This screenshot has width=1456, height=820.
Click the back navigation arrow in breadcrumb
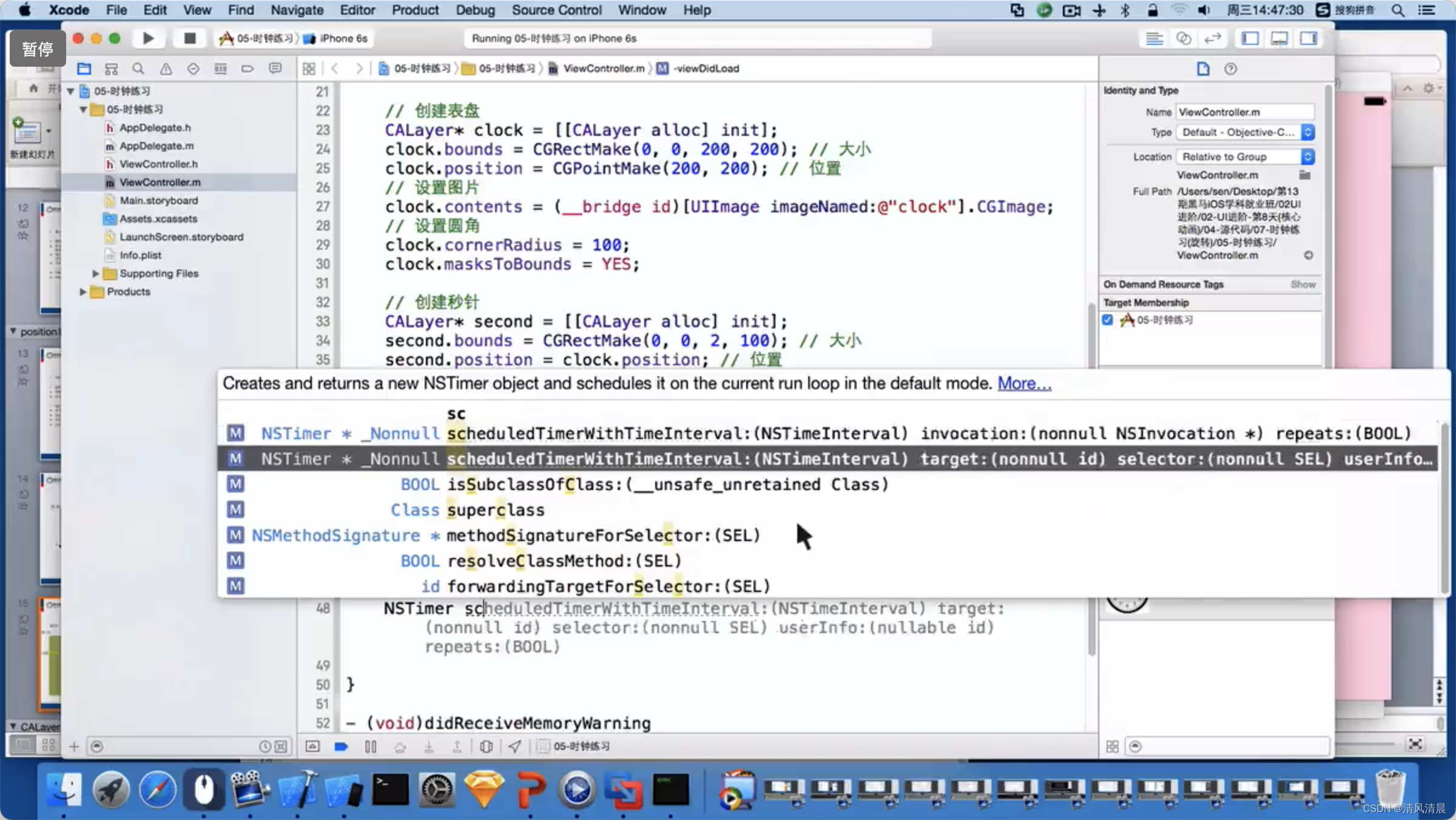[x=334, y=67]
